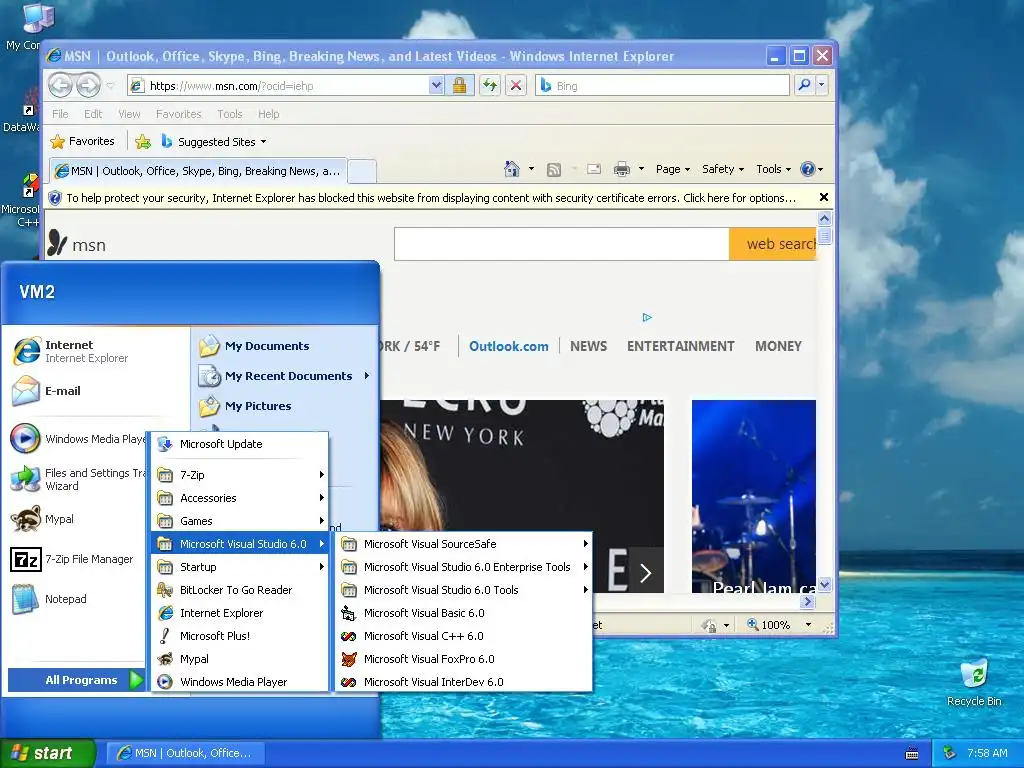The image size is (1024, 768).
Task: Click the empty New Tab button
Action: [362, 172]
